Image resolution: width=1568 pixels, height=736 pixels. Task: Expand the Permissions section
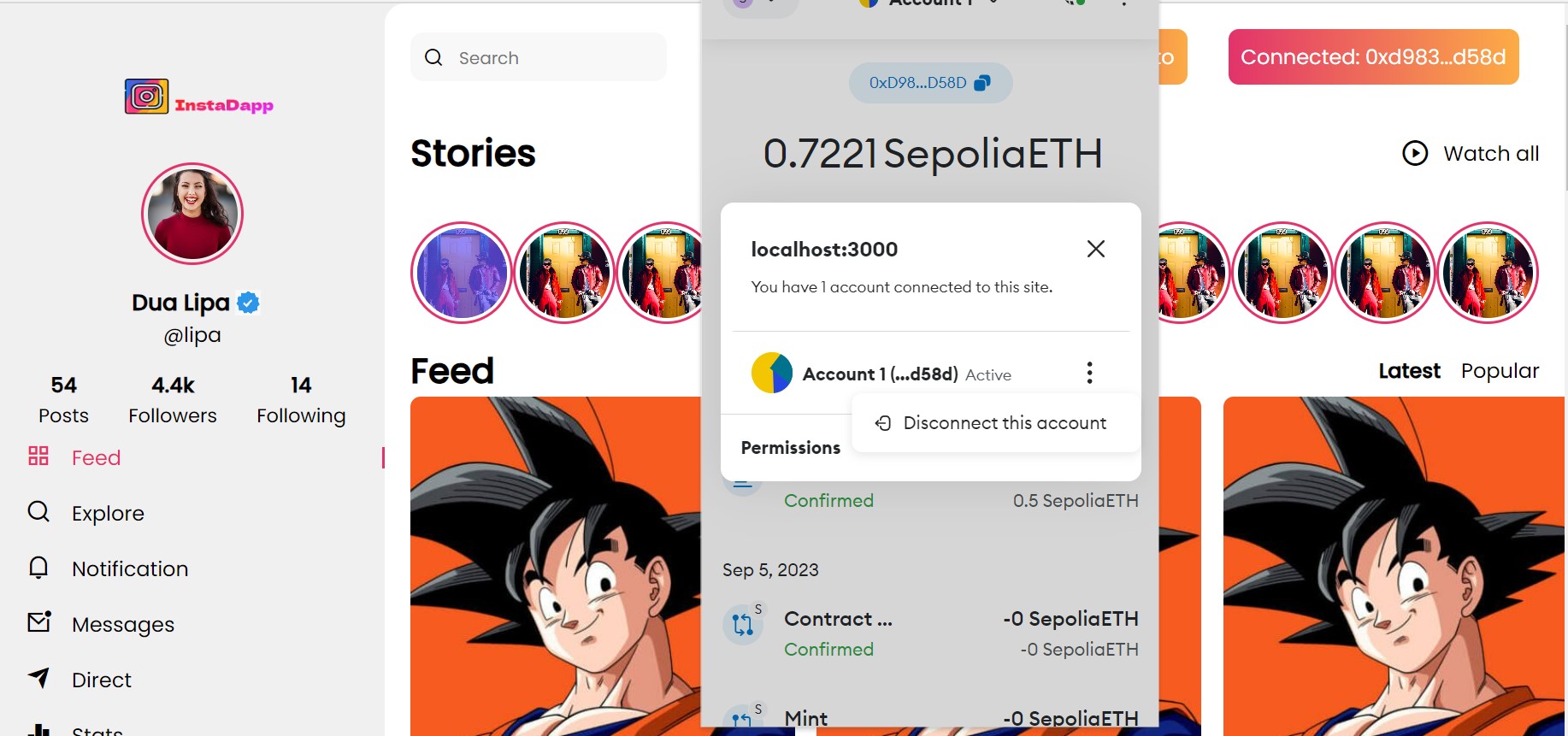point(791,448)
